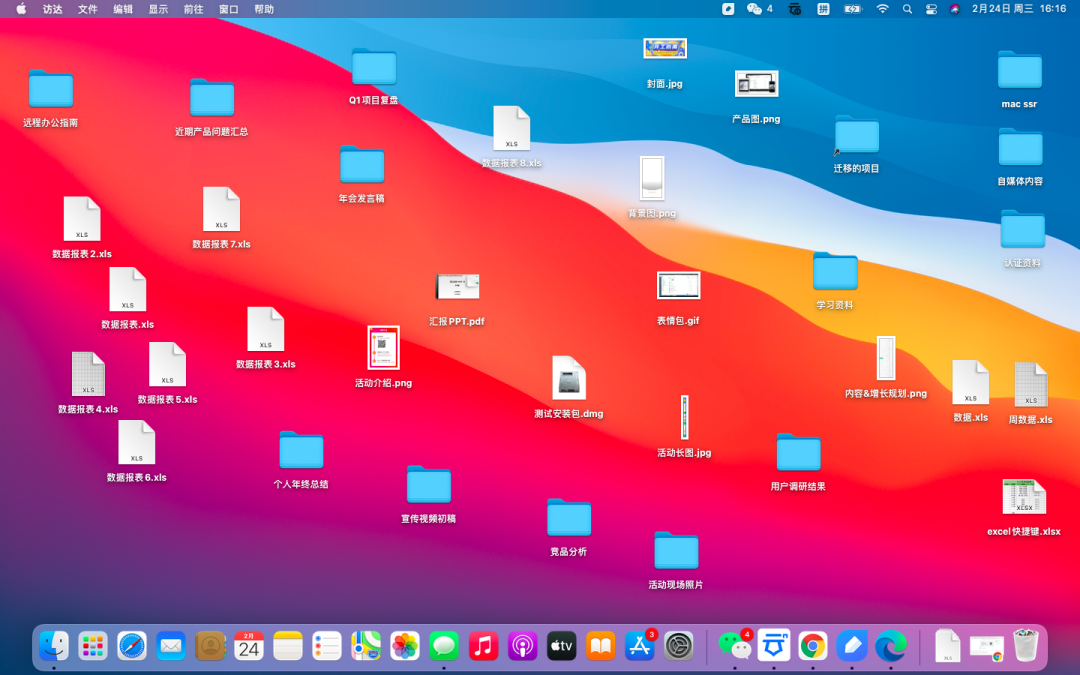Open the Mail app in Dock
This screenshot has height=675, width=1080.
[x=171, y=646]
